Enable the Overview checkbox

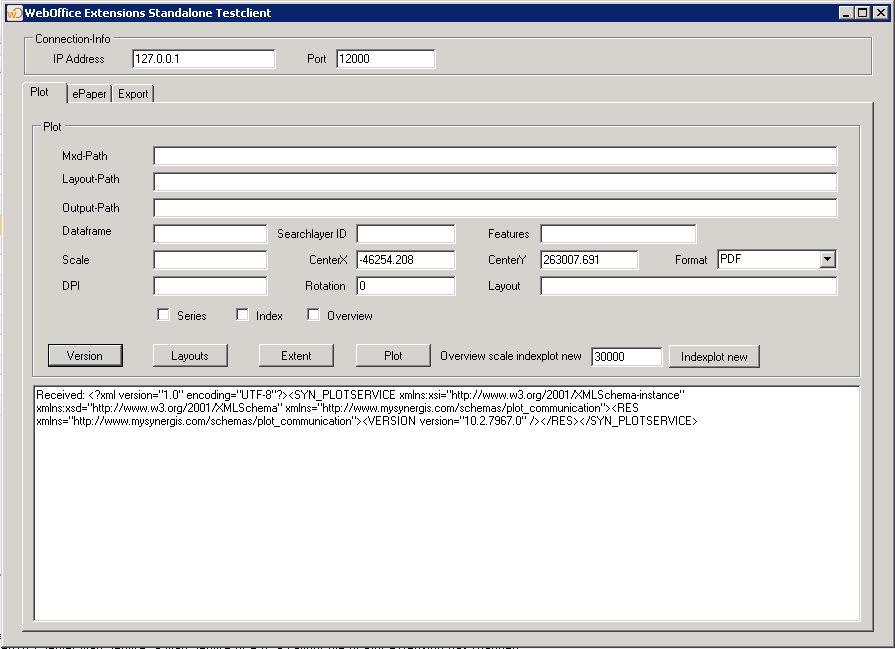point(314,314)
